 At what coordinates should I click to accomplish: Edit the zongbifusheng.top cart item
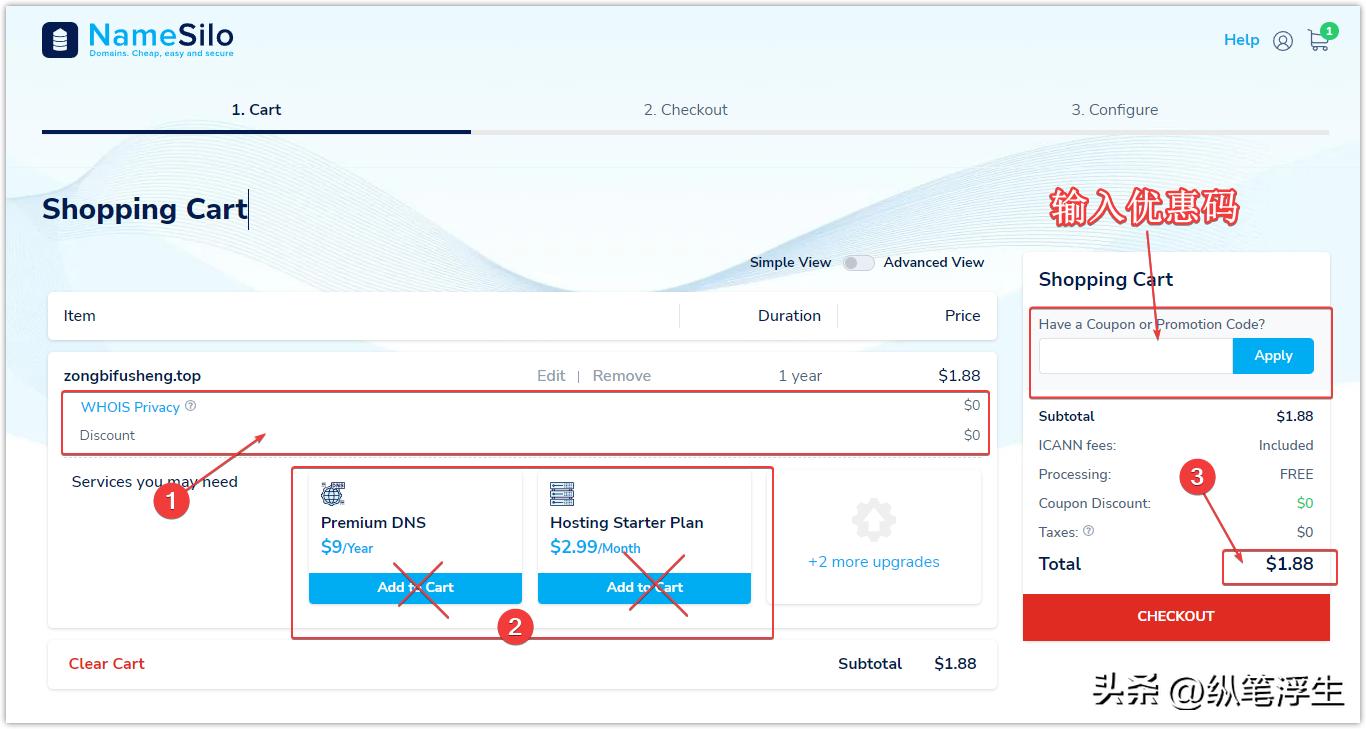pyautogui.click(x=551, y=376)
